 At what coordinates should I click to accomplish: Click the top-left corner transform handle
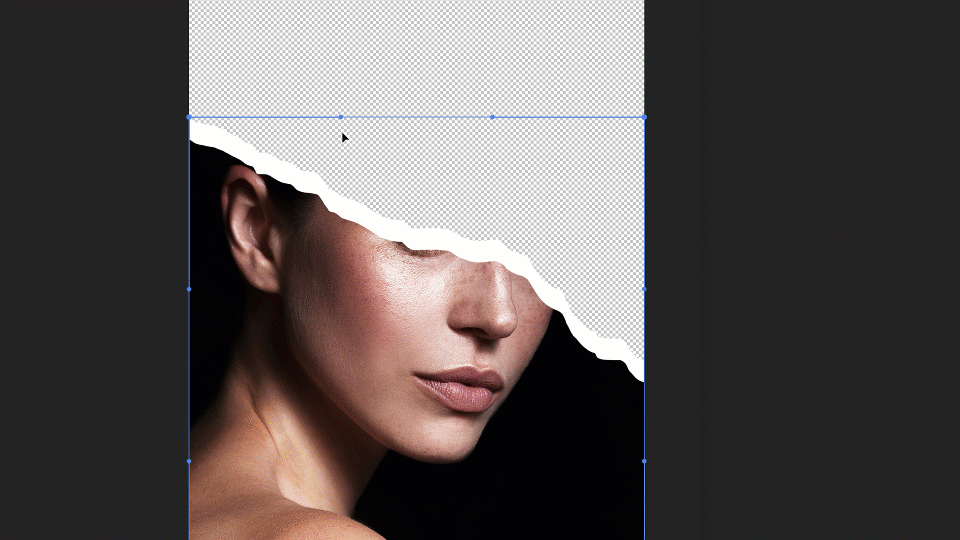(189, 117)
